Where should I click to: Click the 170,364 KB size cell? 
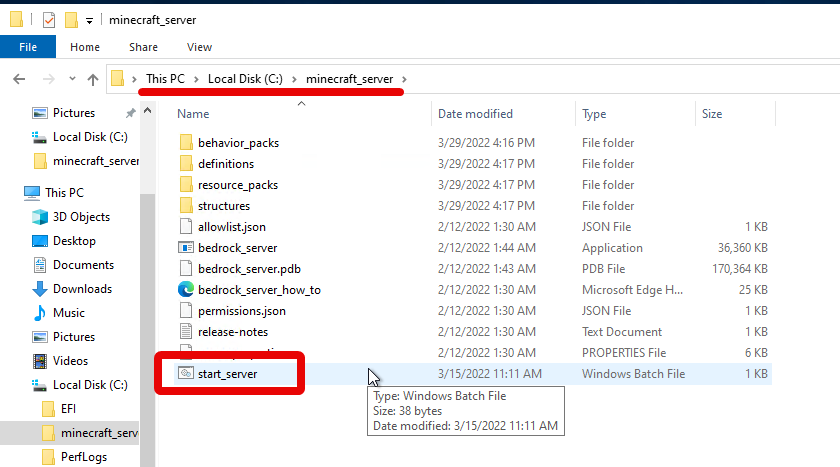(x=740, y=269)
